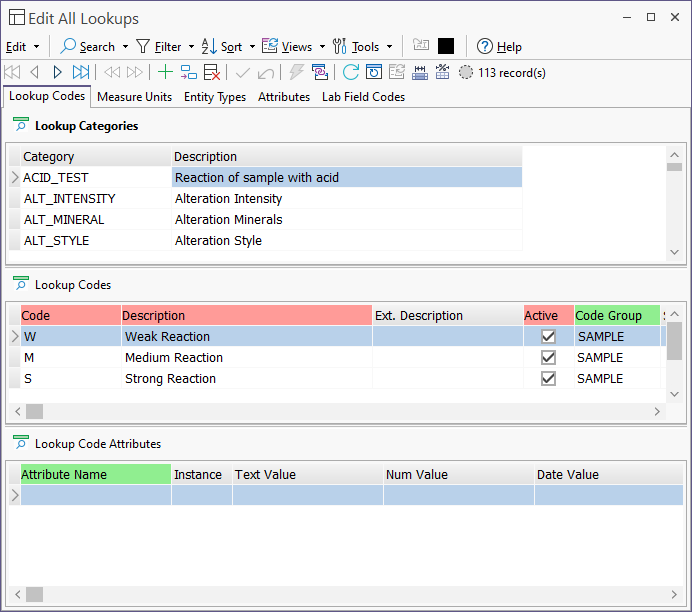Click the Lookup Code Attributes search icon

click(20, 443)
